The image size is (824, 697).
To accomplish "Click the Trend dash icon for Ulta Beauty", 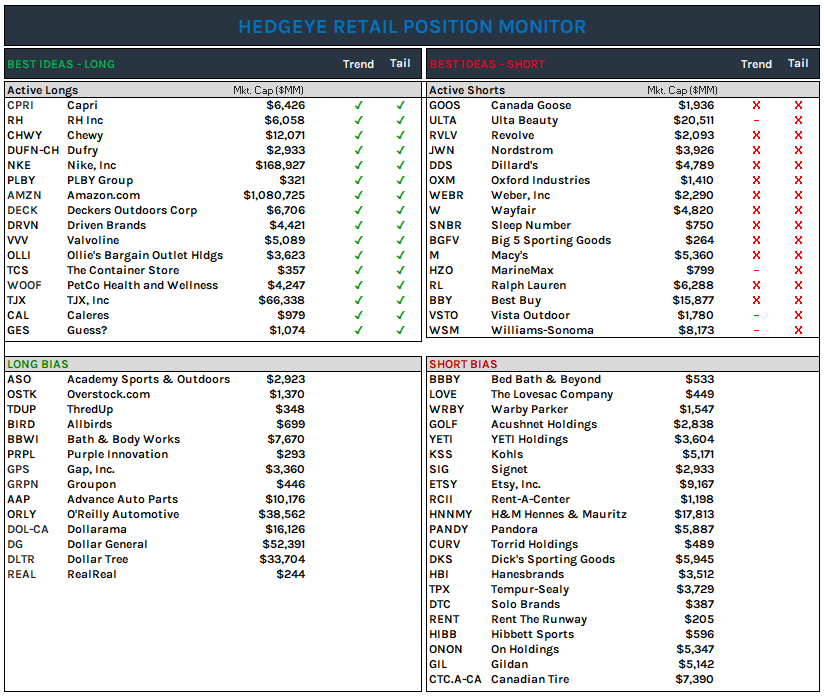I will pos(756,120).
